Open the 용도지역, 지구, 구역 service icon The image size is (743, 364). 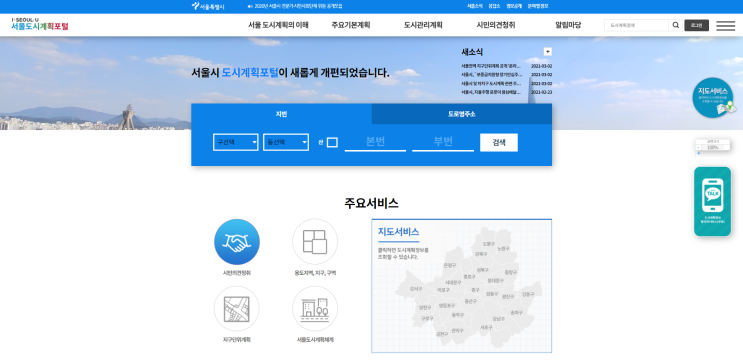click(315, 242)
